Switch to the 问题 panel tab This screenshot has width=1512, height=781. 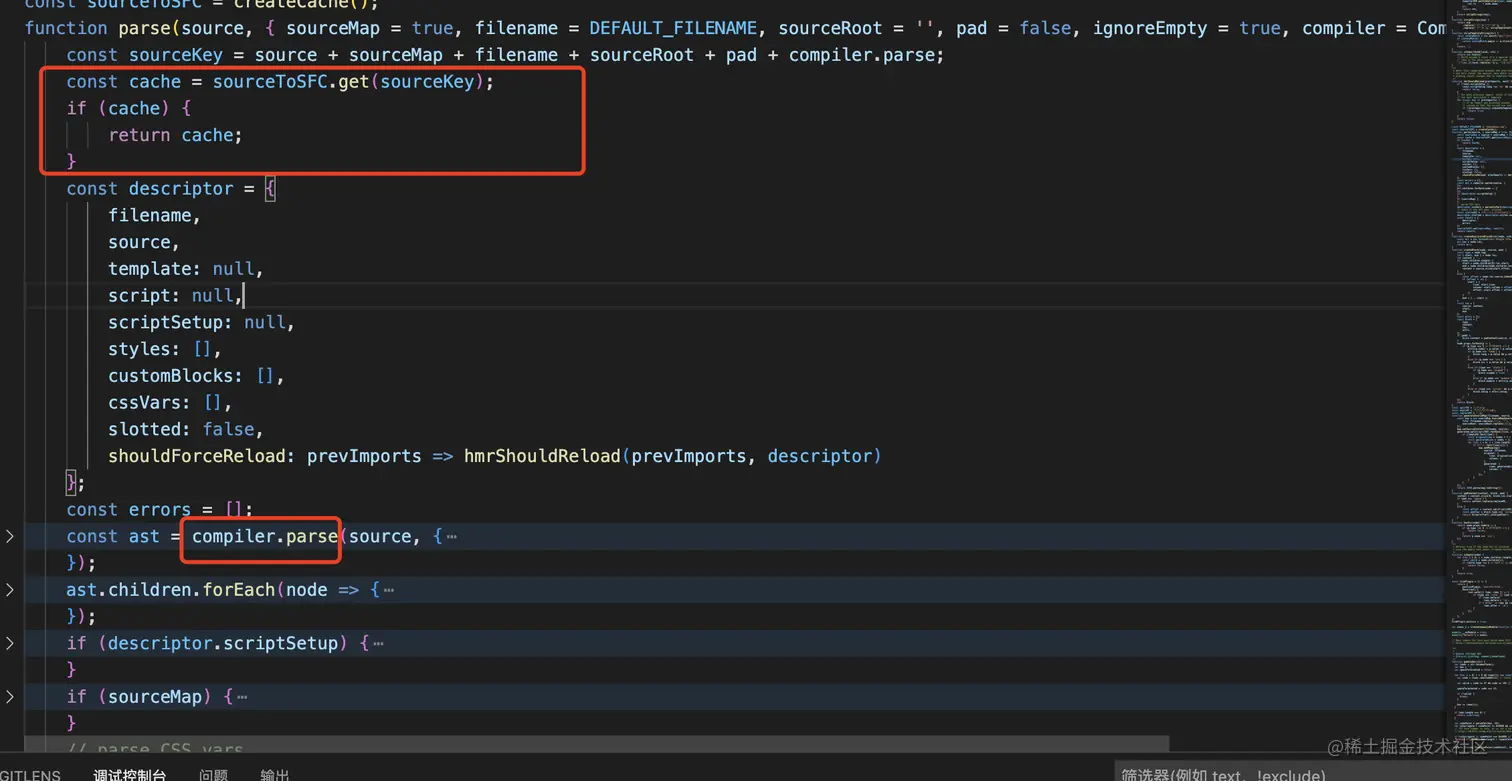click(213, 775)
